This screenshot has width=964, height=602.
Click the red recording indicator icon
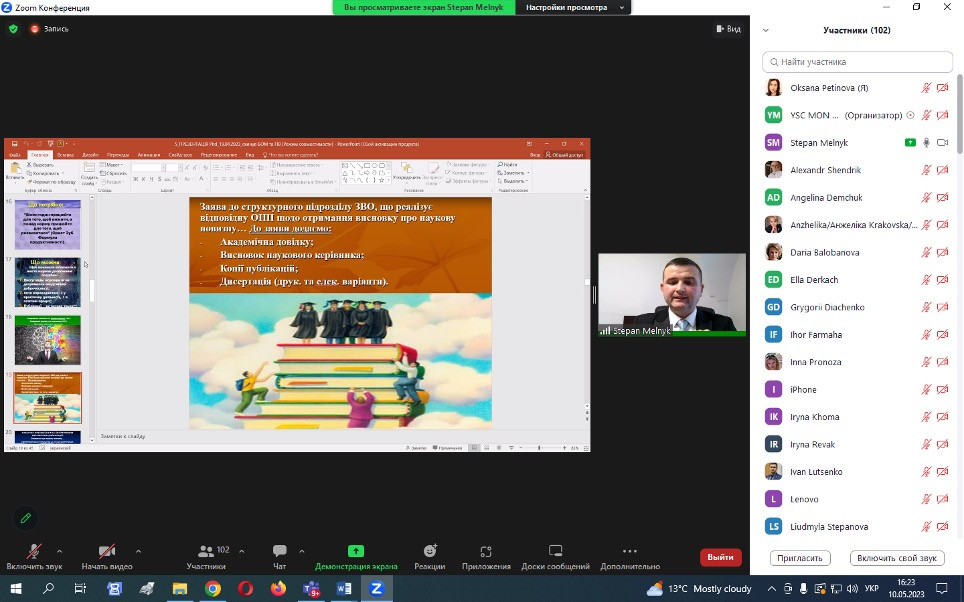point(35,29)
